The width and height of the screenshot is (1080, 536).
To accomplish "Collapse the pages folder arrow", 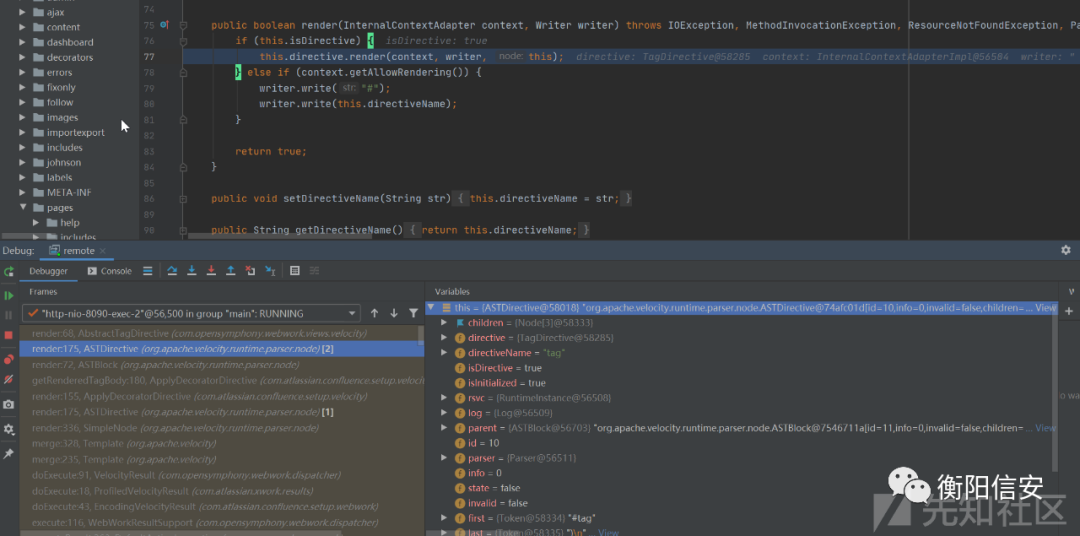I will pos(22,207).
